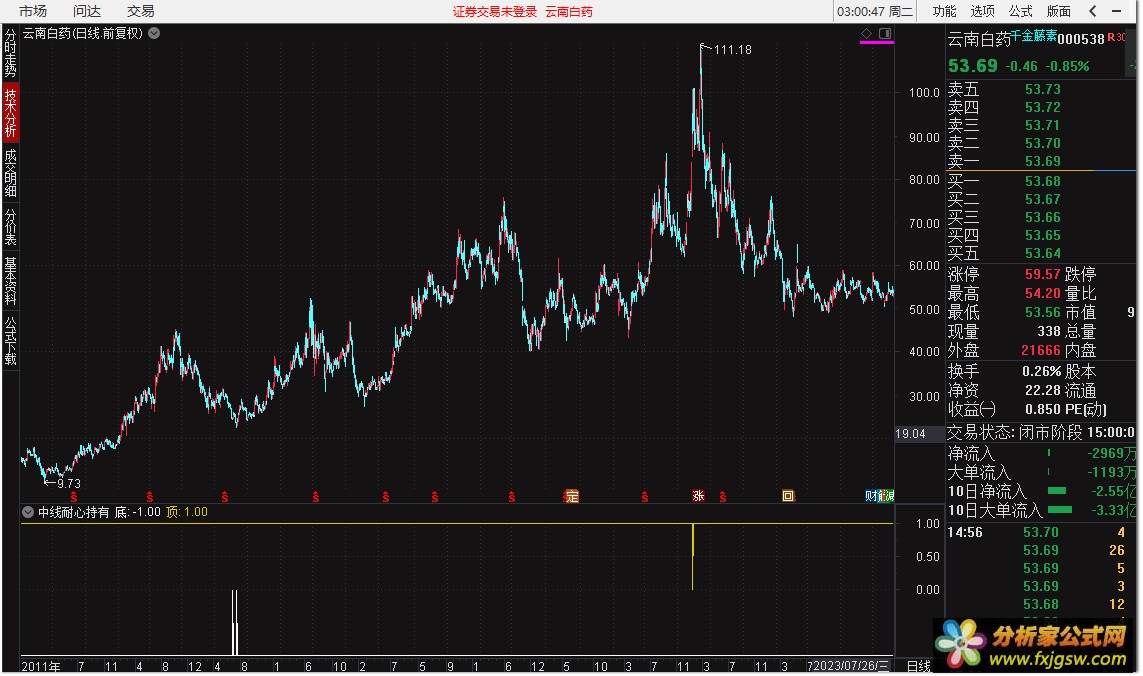Click the 最高 value 54.20
This screenshot has height=676, width=1143.
[1042, 293]
